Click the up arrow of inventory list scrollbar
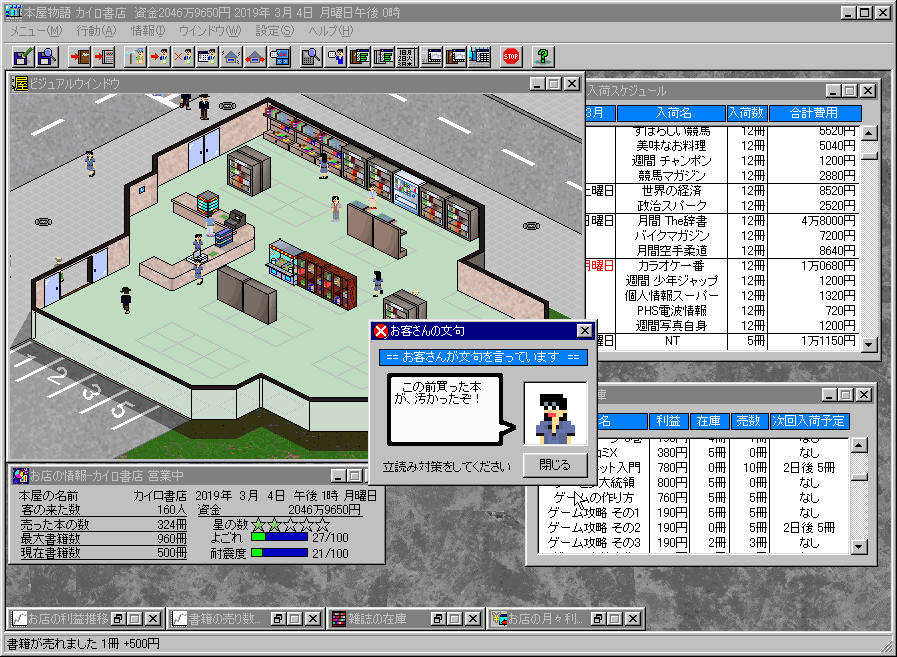The height and width of the screenshot is (657, 897). (859, 445)
